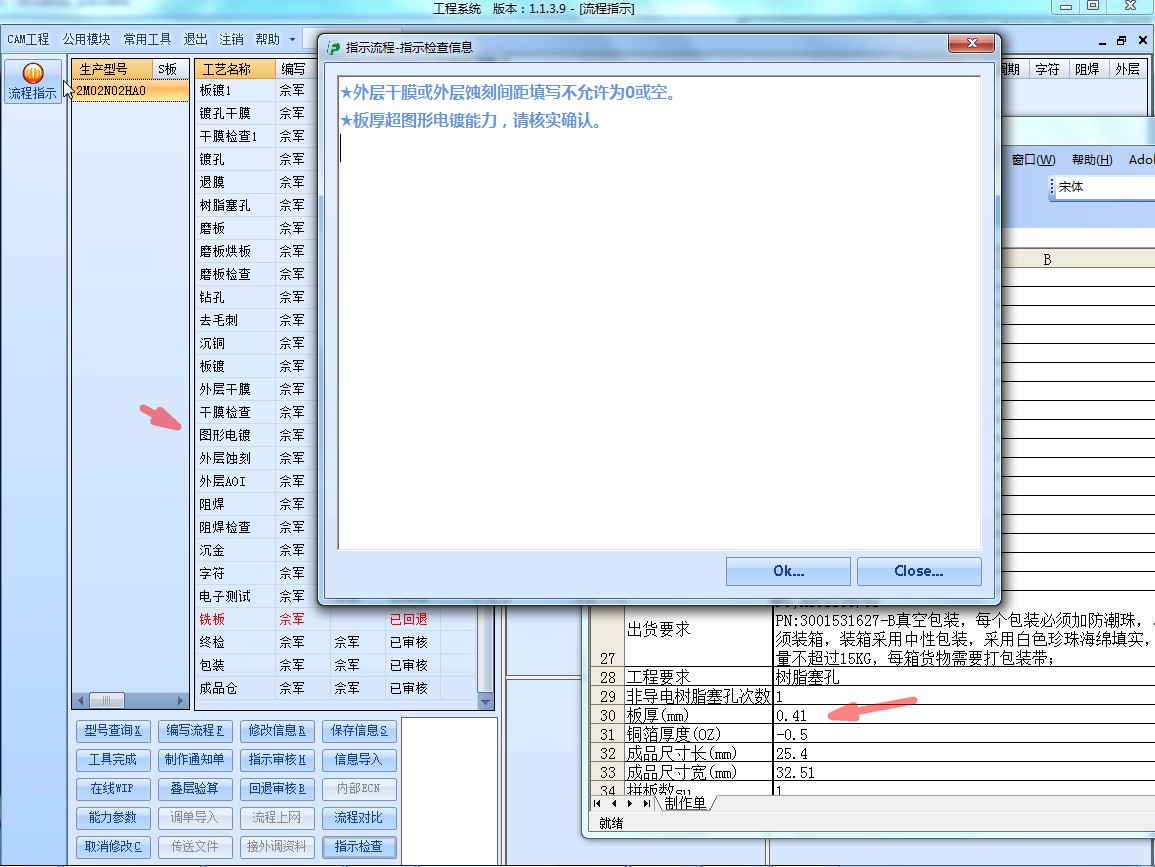The width and height of the screenshot is (1155, 867).
Task: Select the 成品仓 process row
Action: click(335, 688)
